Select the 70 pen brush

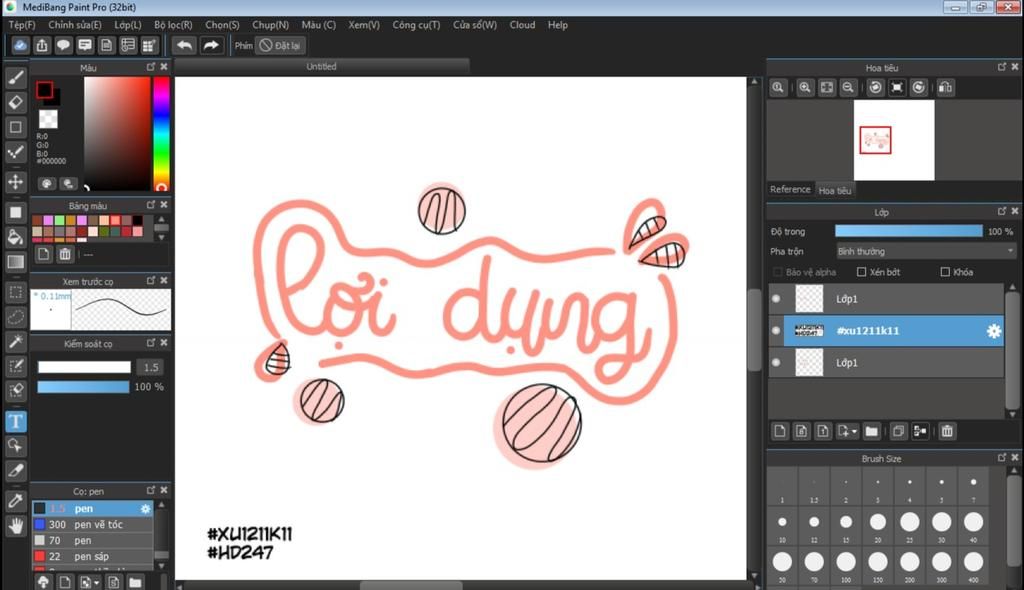pyautogui.click(x=93, y=540)
